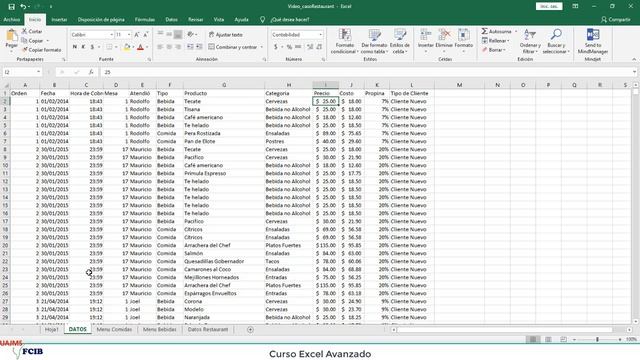Click the accounting dollar format icon
The image size is (640, 360).
click(276, 47)
